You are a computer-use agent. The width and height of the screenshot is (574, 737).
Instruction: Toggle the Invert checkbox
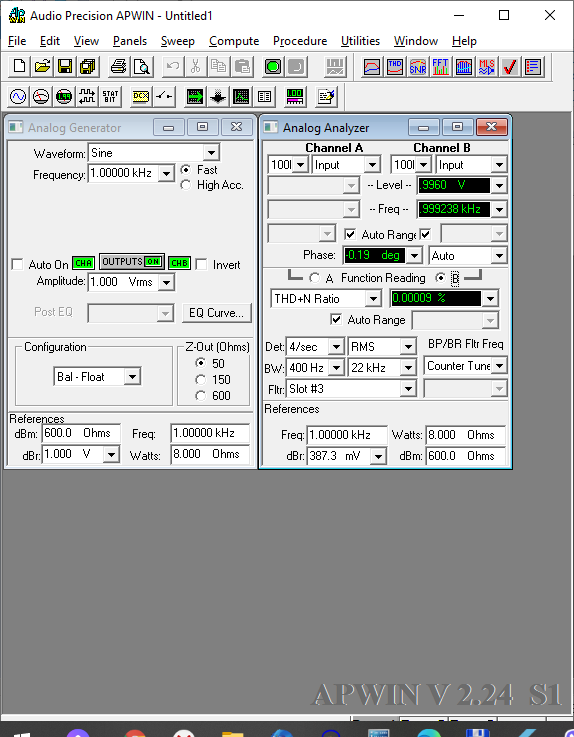202,264
